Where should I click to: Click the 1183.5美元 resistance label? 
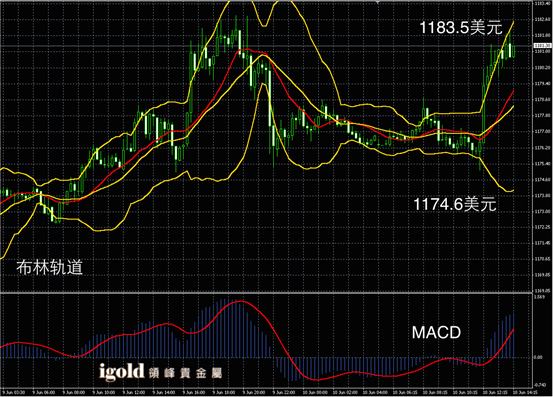pyautogui.click(x=461, y=28)
